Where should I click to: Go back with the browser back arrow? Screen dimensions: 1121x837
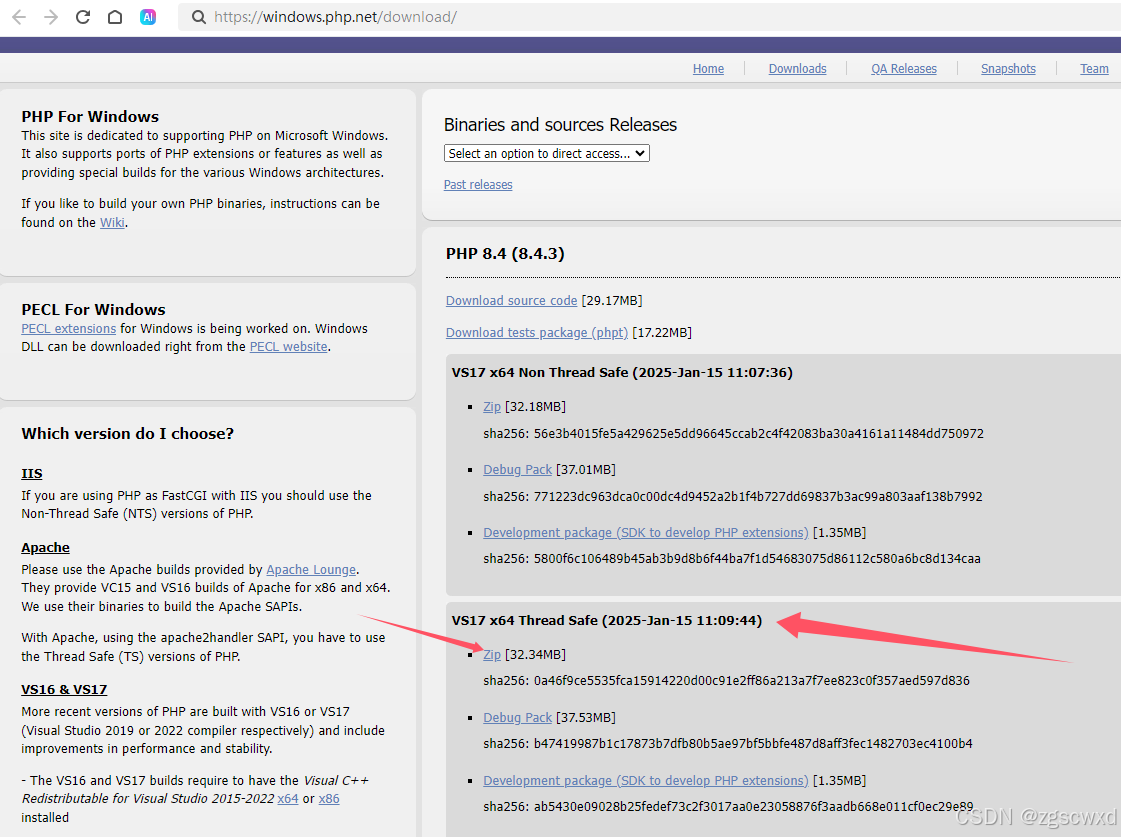(x=19, y=17)
